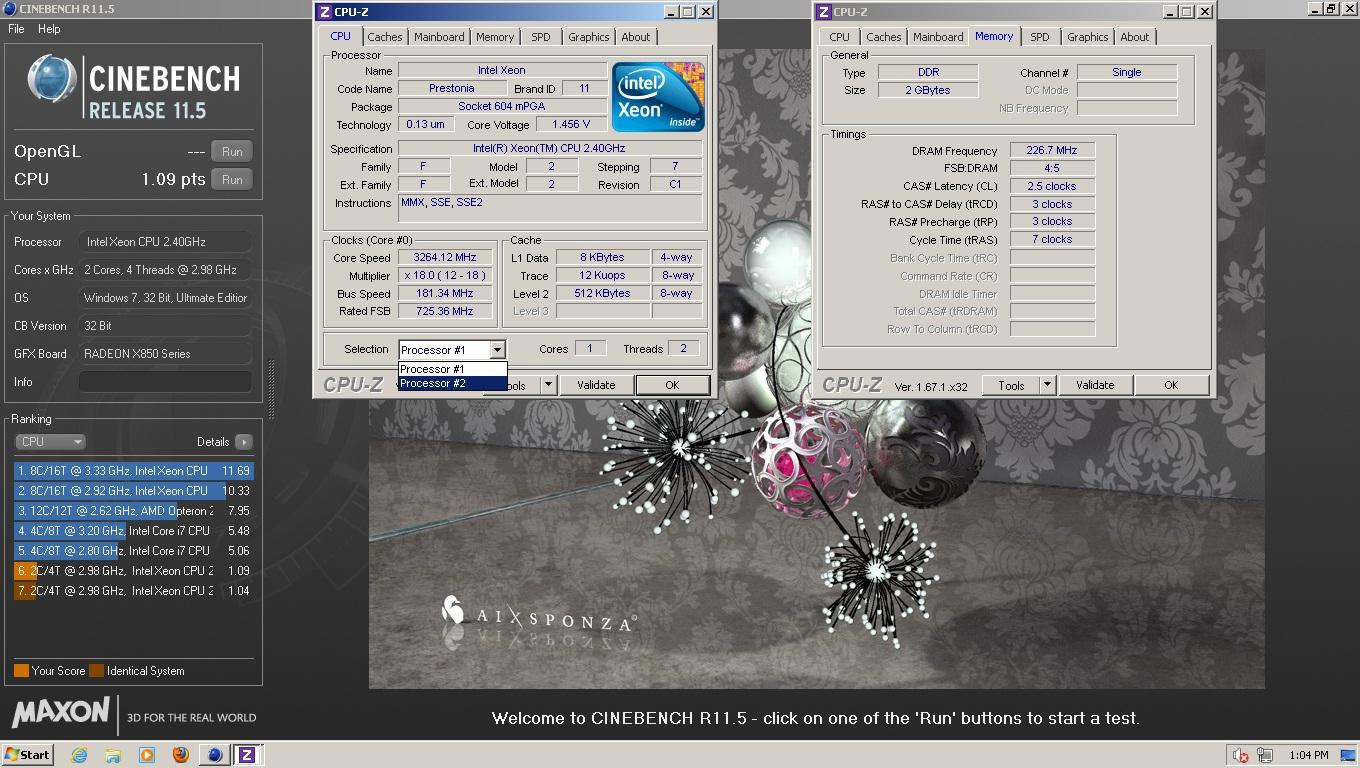Click the CPU-Z title icon of the left window
This screenshot has height=768, width=1360.
325,12
